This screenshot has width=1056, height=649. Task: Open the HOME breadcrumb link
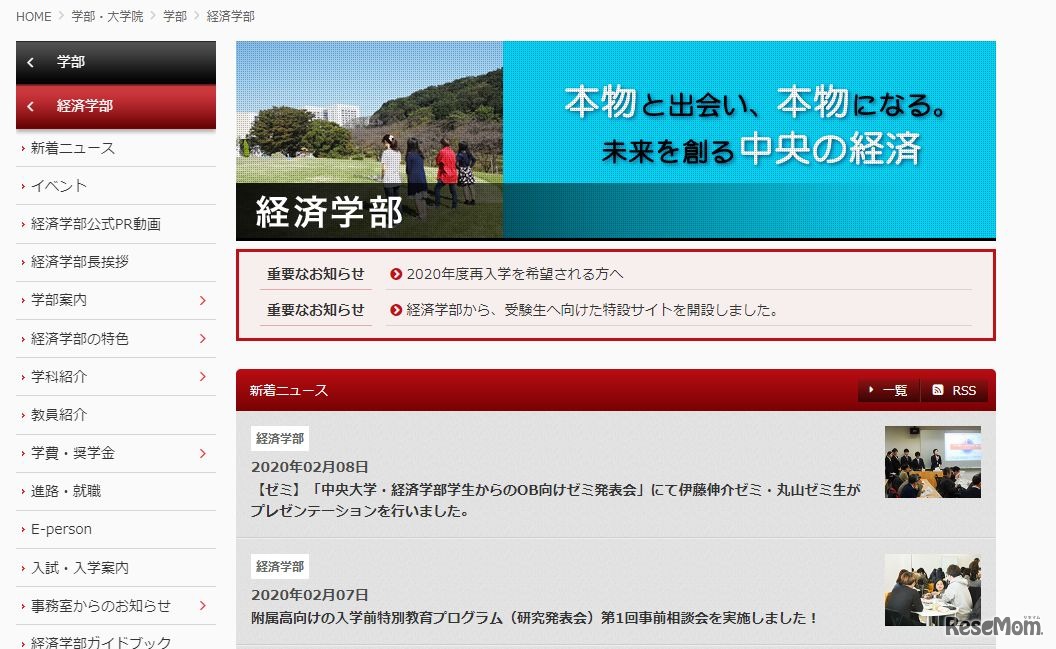(33, 16)
